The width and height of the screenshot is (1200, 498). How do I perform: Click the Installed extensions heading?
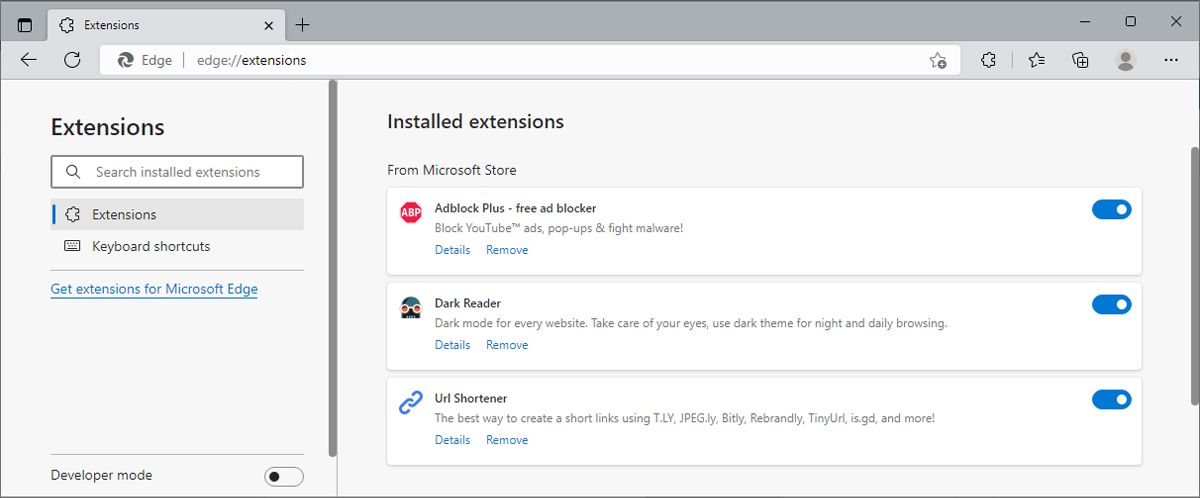tap(475, 122)
